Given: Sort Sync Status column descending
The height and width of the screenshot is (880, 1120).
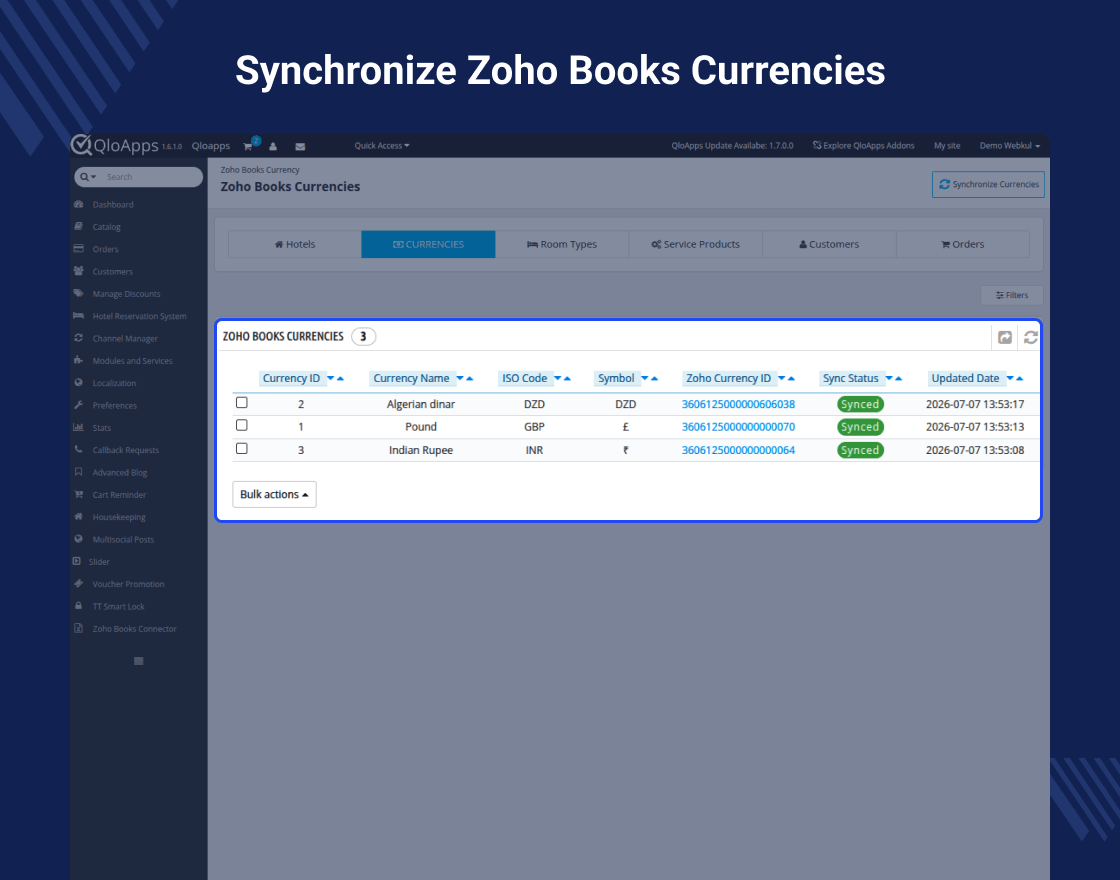Looking at the screenshot, I should (x=889, y=378).
